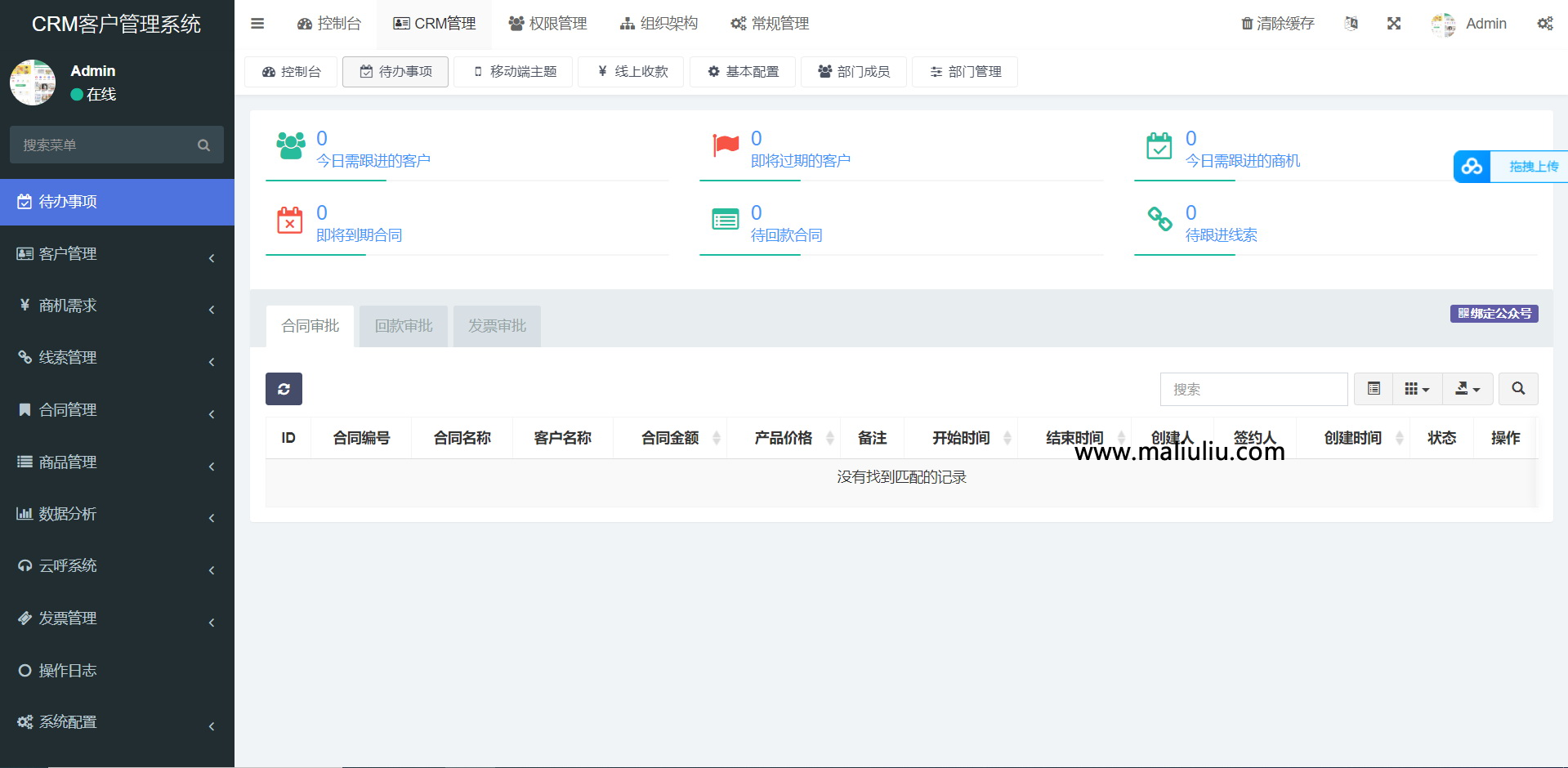Click the cloud upload icon near 拖拽上传
The image size is (1568, 768).
[x=1472, y=167]
